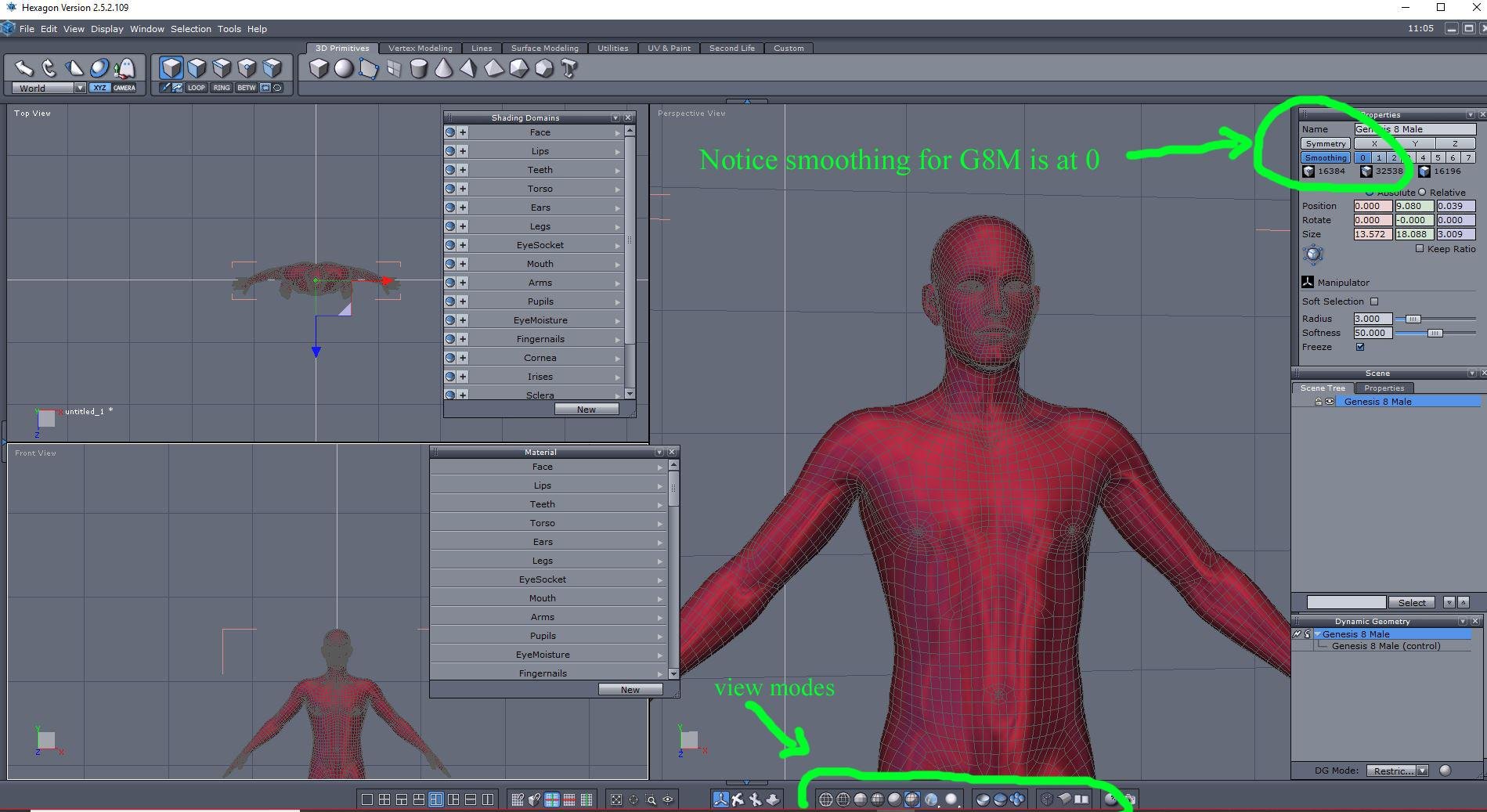1487x812 pixels.
Task: Insert a Facet polygon primitive
Action: [369, 69]
